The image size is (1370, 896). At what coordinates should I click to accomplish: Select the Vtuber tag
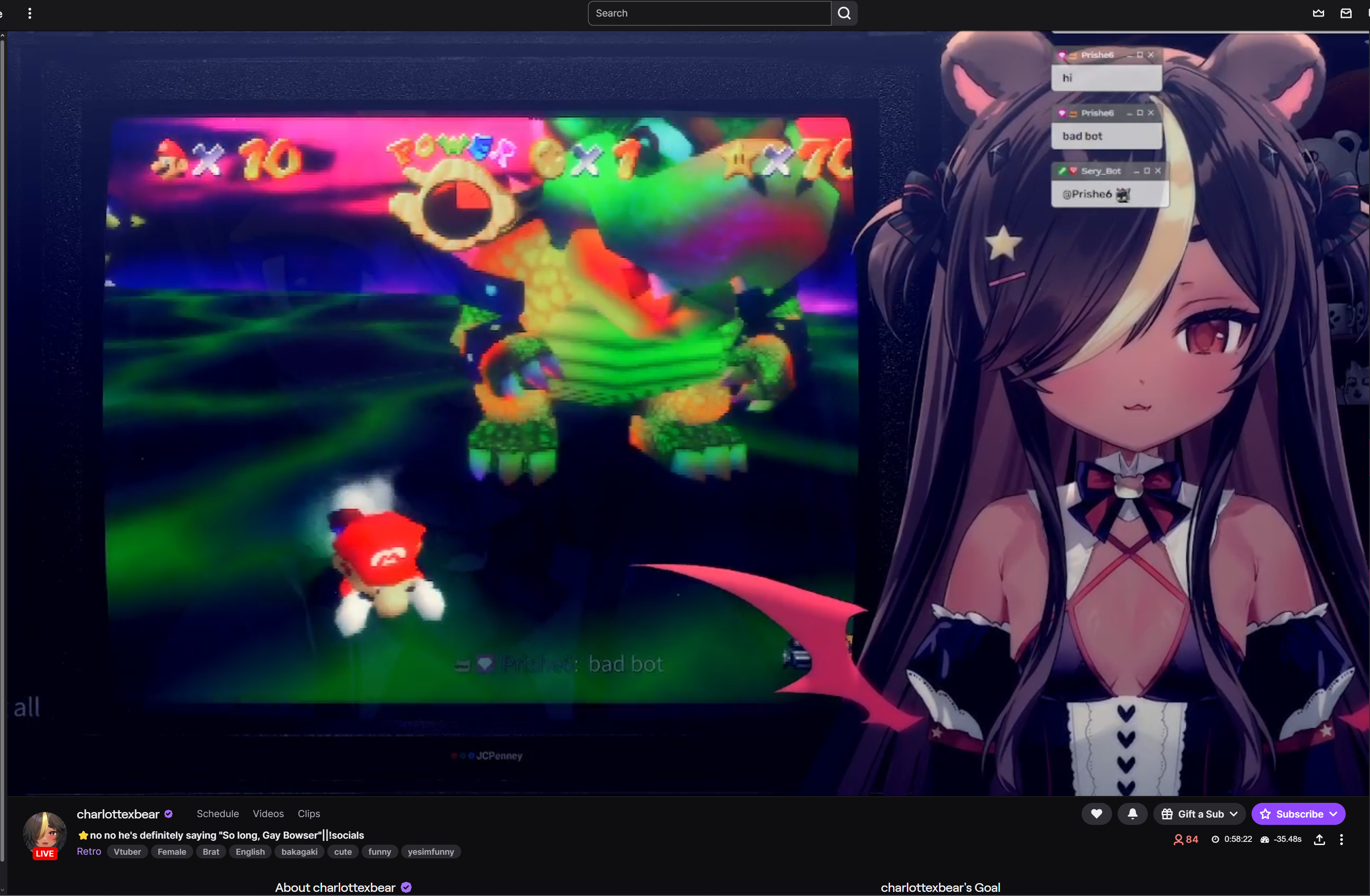pos(127,851)
